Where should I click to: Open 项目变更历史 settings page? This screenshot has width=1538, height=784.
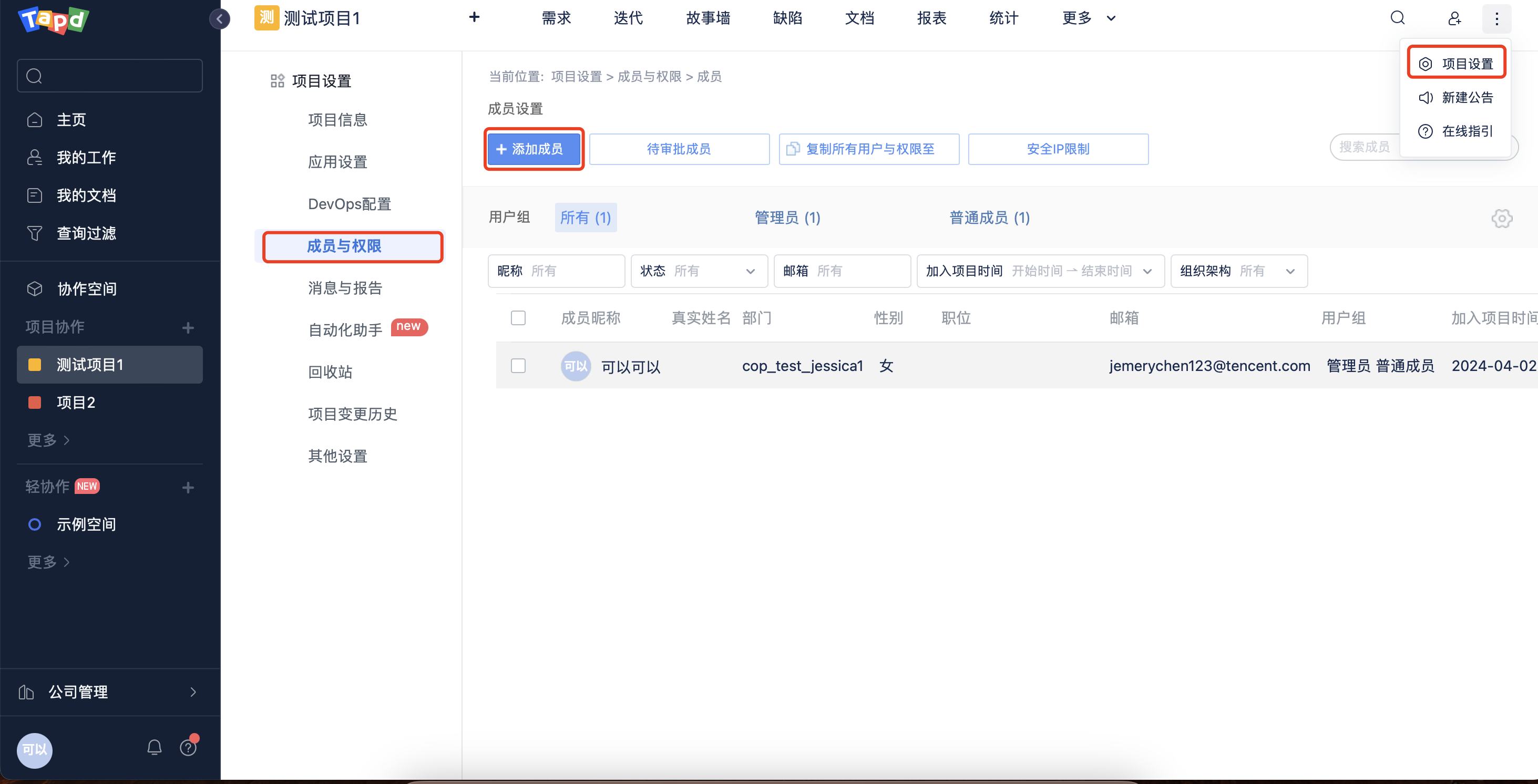[x=352, y=414]
